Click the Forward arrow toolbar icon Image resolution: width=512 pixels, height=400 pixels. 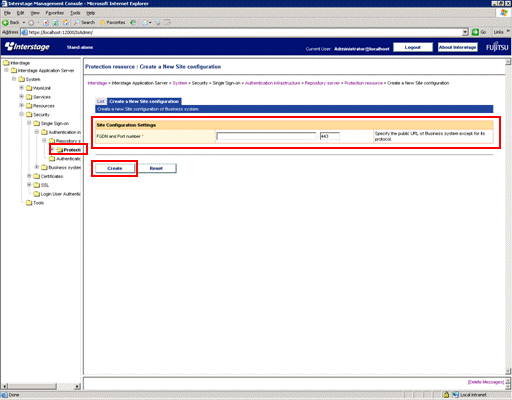pos(31,22)
